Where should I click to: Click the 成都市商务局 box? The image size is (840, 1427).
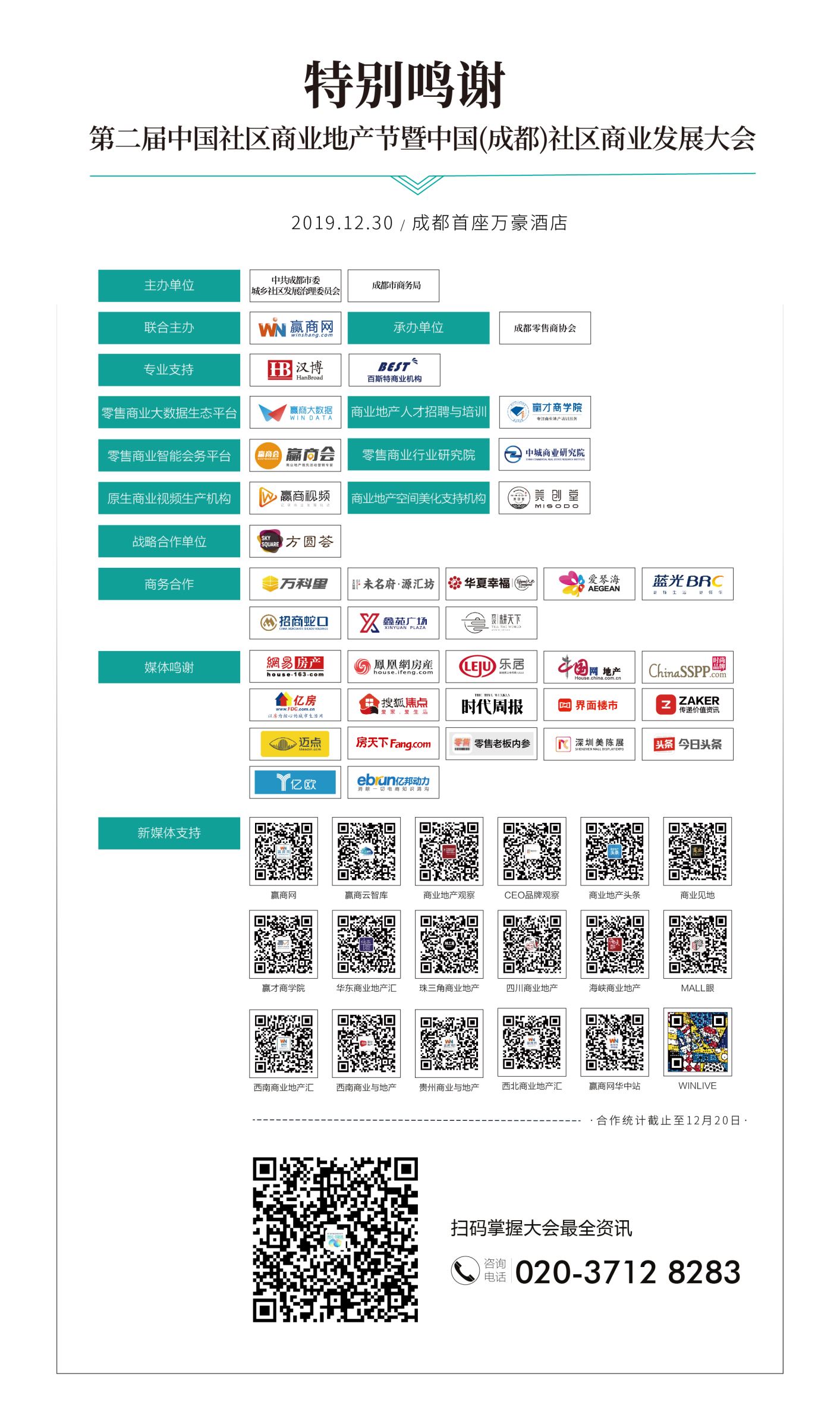(394, 286)
